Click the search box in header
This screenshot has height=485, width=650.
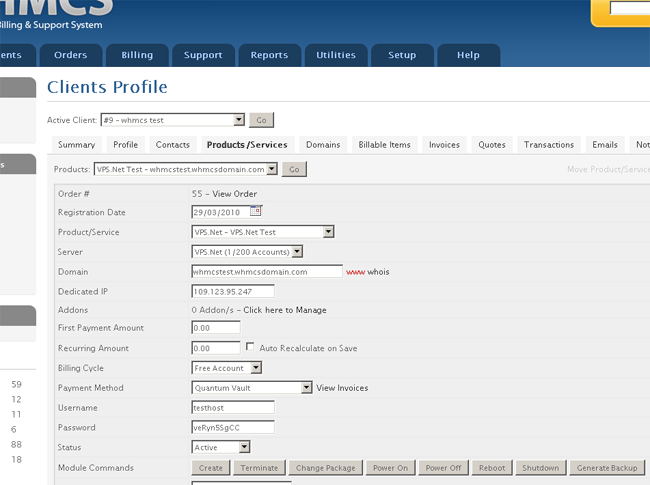(x=630, y=8)
